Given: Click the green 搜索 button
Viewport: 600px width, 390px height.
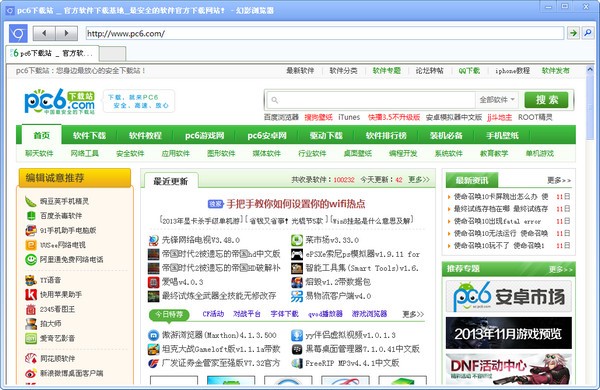Looking at the screenshot, I should coord(546,100).
